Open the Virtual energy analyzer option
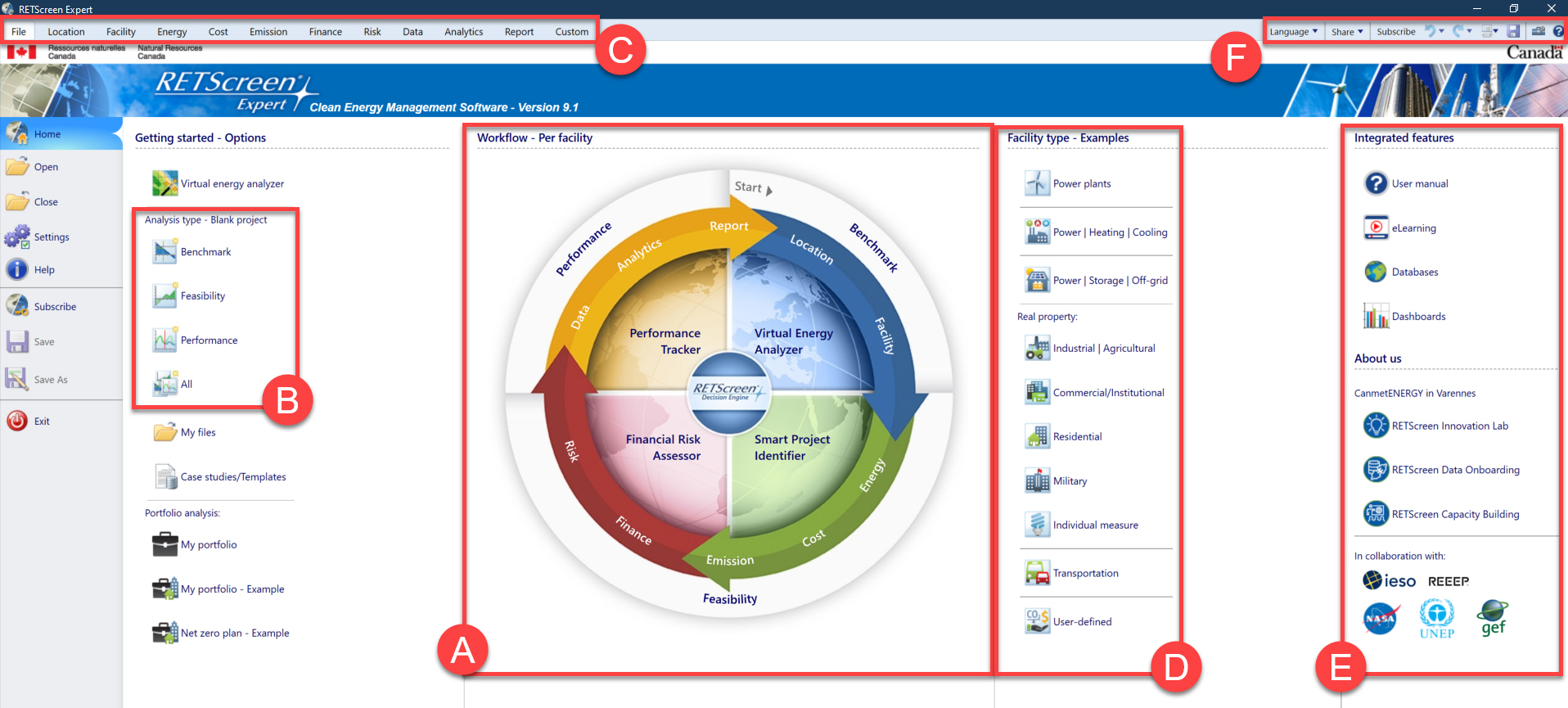This screenshot has width=1568, height=708. pos(218,183)
